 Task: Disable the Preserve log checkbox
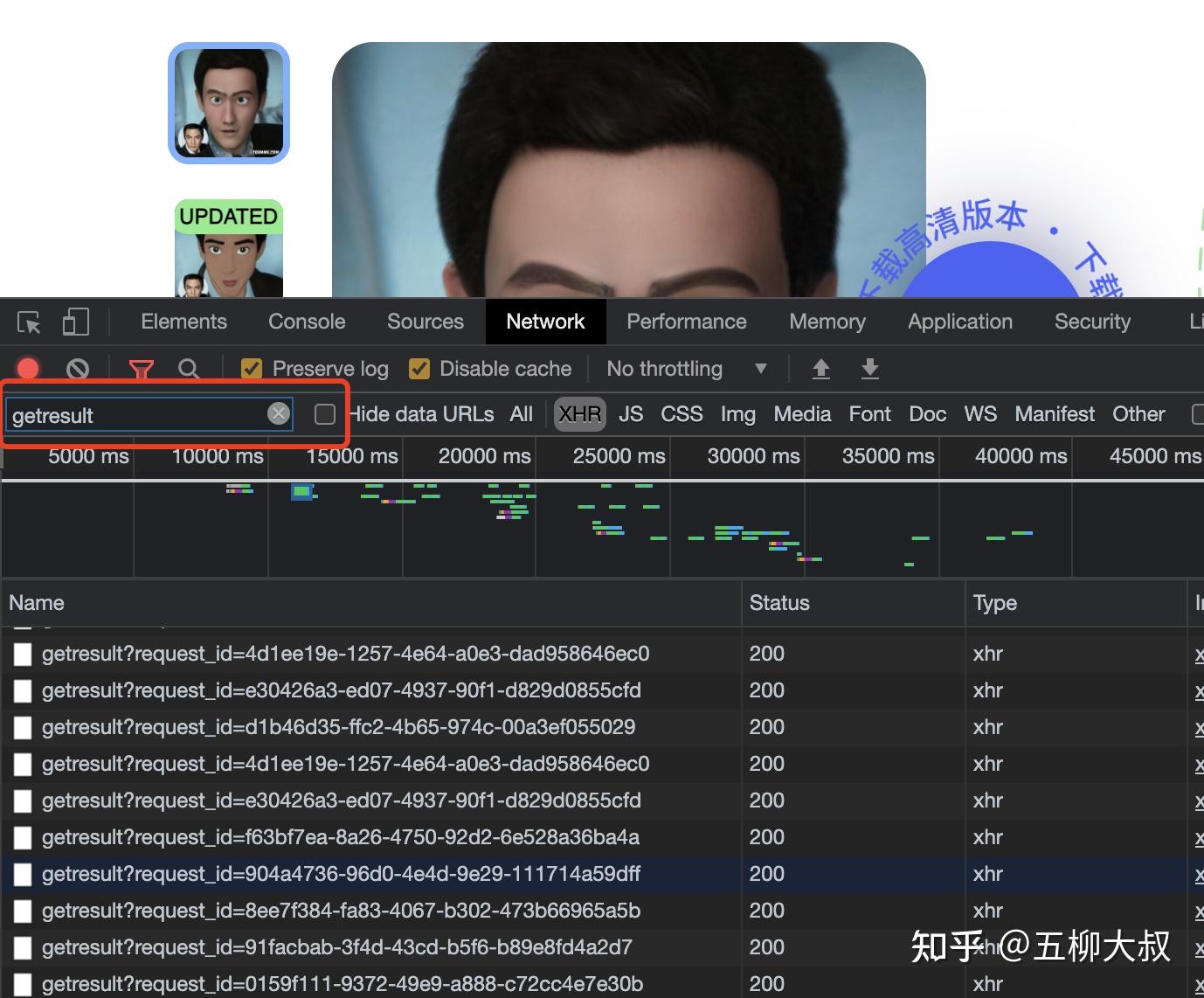(252, 368)
